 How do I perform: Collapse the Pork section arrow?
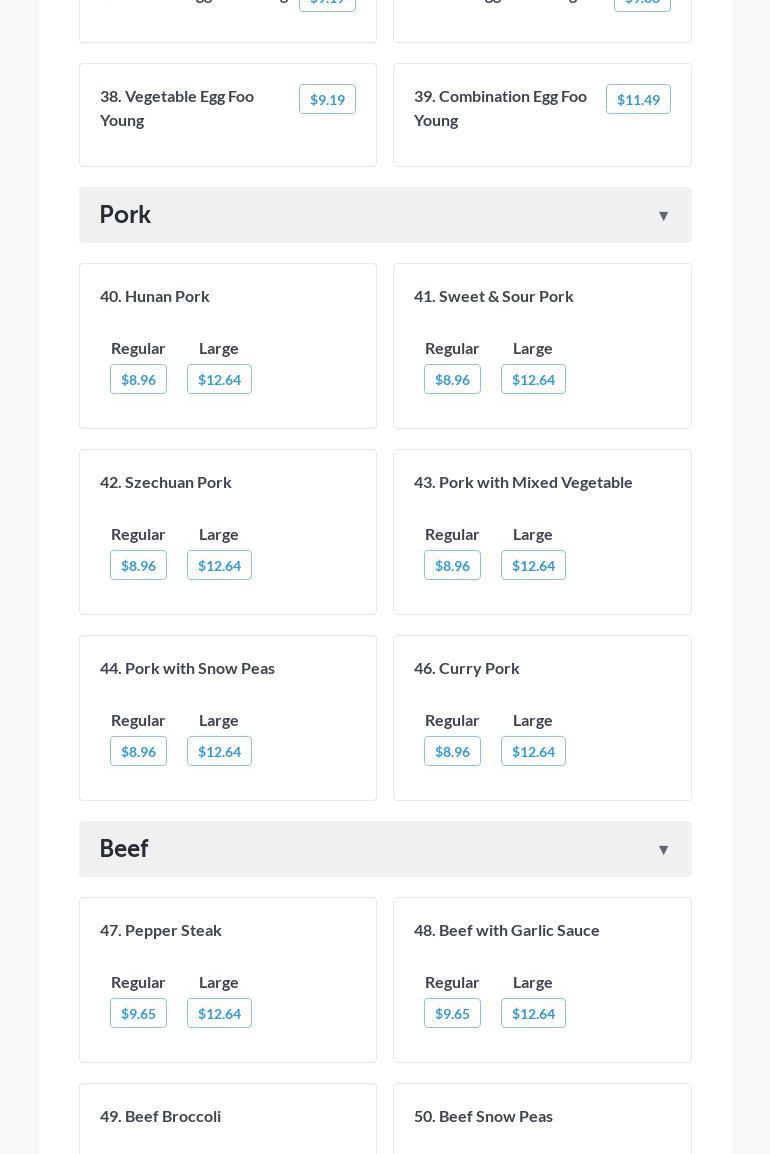663,216
